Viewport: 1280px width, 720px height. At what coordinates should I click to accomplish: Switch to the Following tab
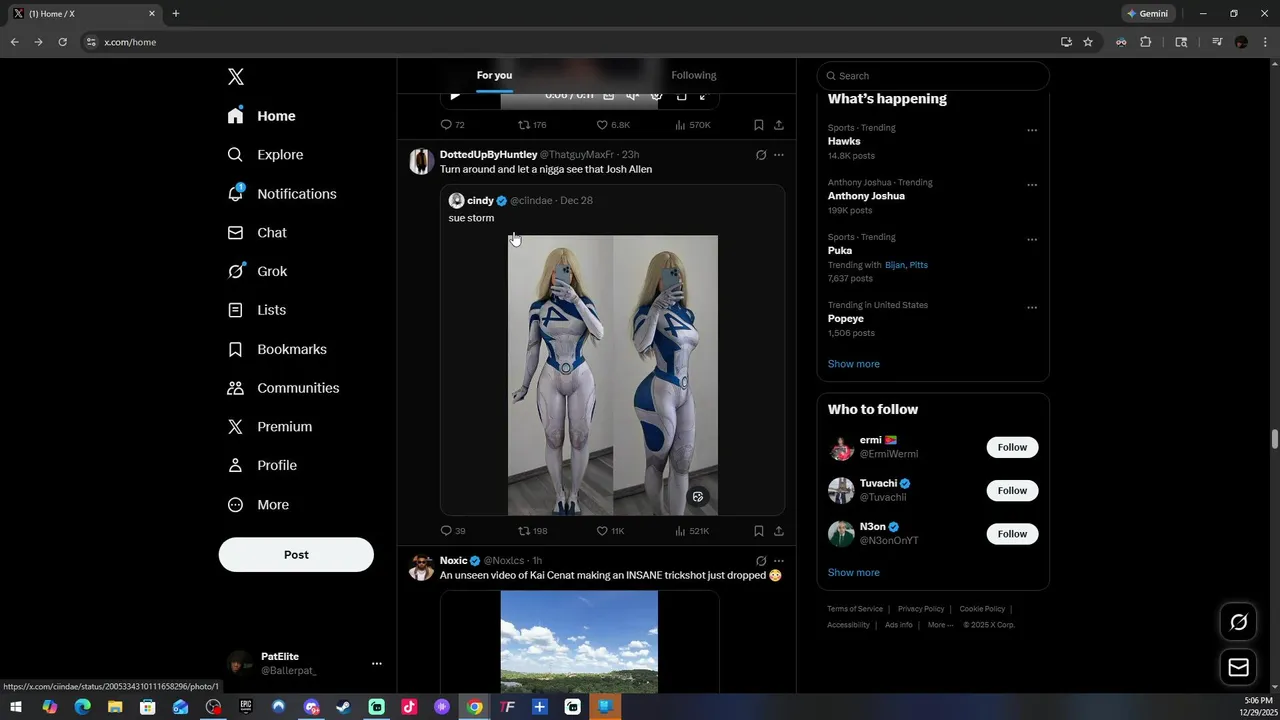[694, 76]
